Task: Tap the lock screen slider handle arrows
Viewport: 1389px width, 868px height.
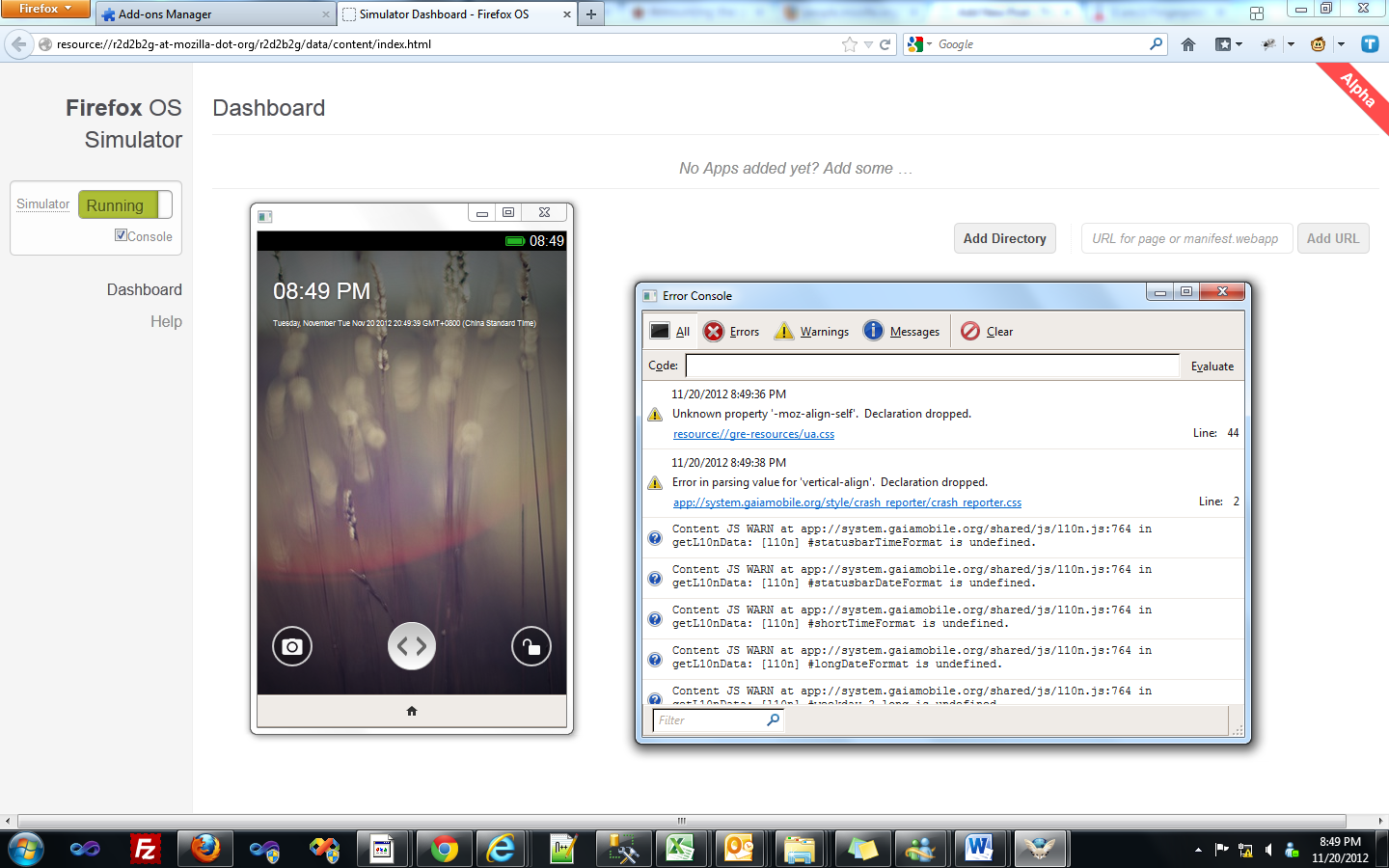Action: pos(412,646)
